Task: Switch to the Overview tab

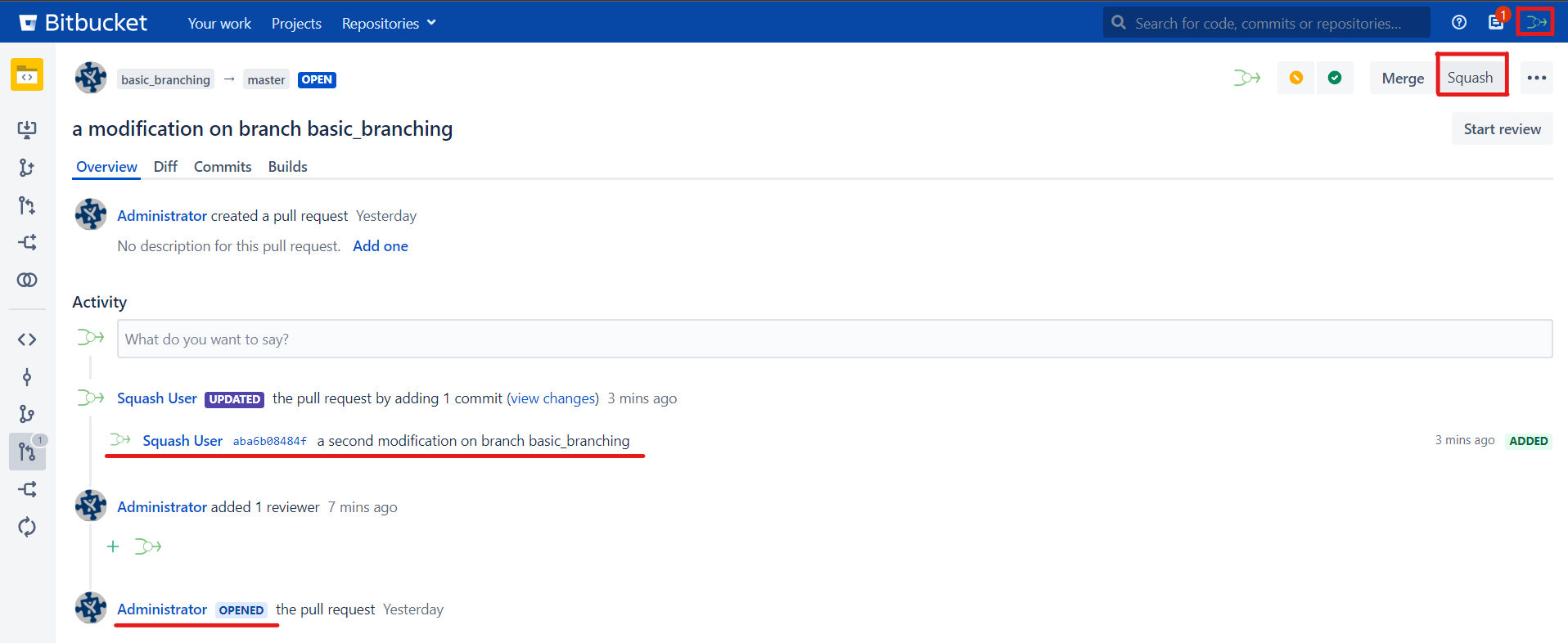Action: point(106,167)
